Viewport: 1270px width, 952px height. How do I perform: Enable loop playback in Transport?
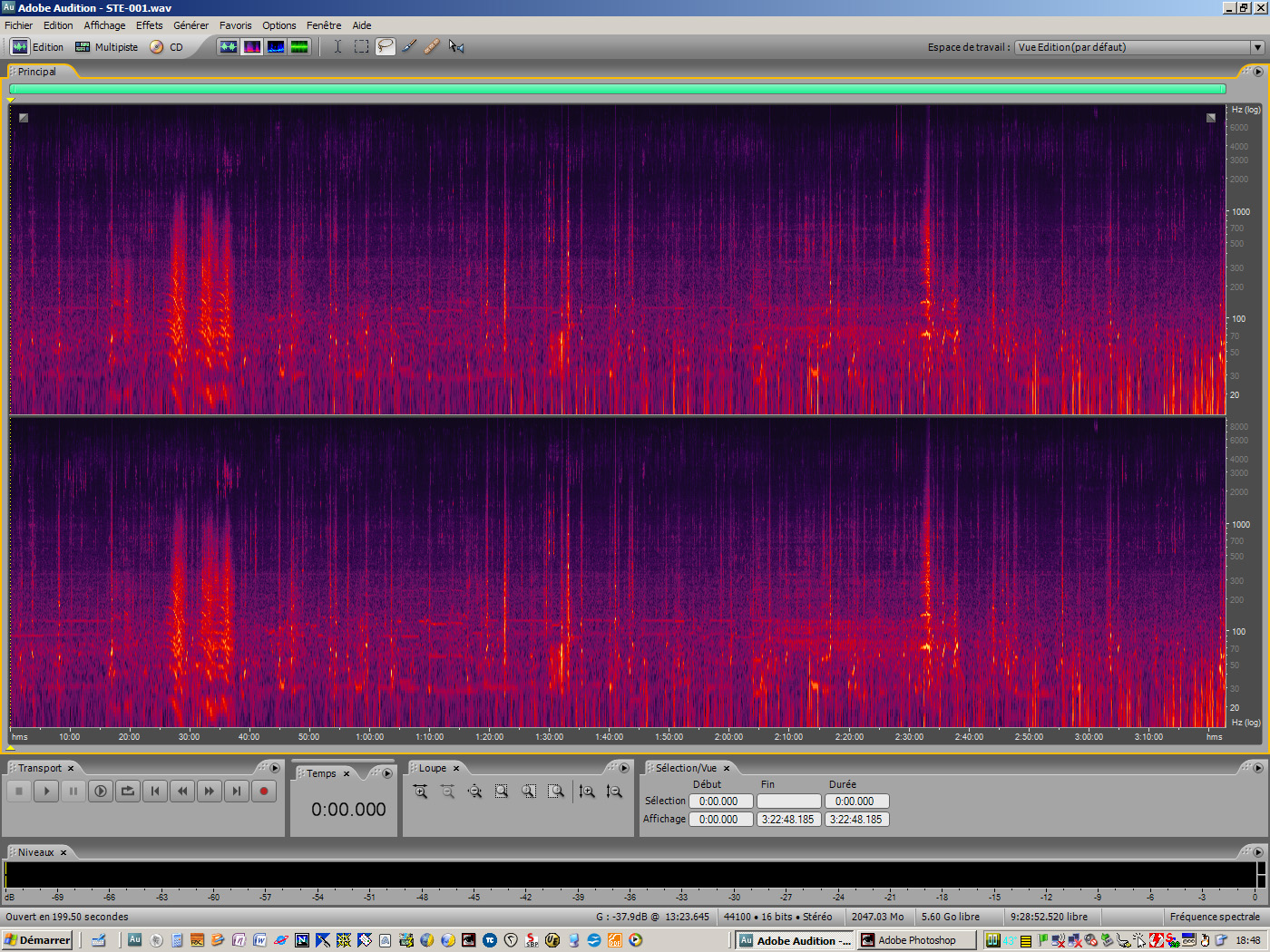pyautogui.click(x=127, y=791)
